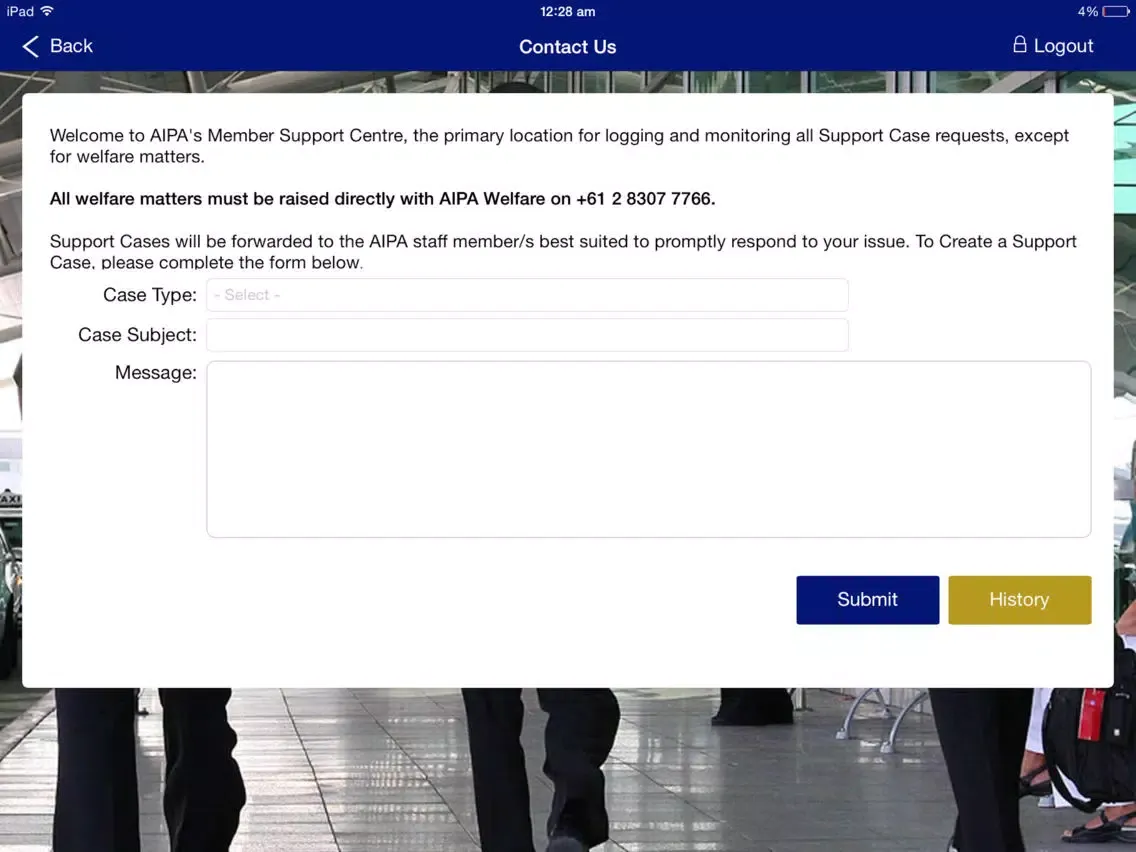Tap the Case Type label

tap(150, 295)
